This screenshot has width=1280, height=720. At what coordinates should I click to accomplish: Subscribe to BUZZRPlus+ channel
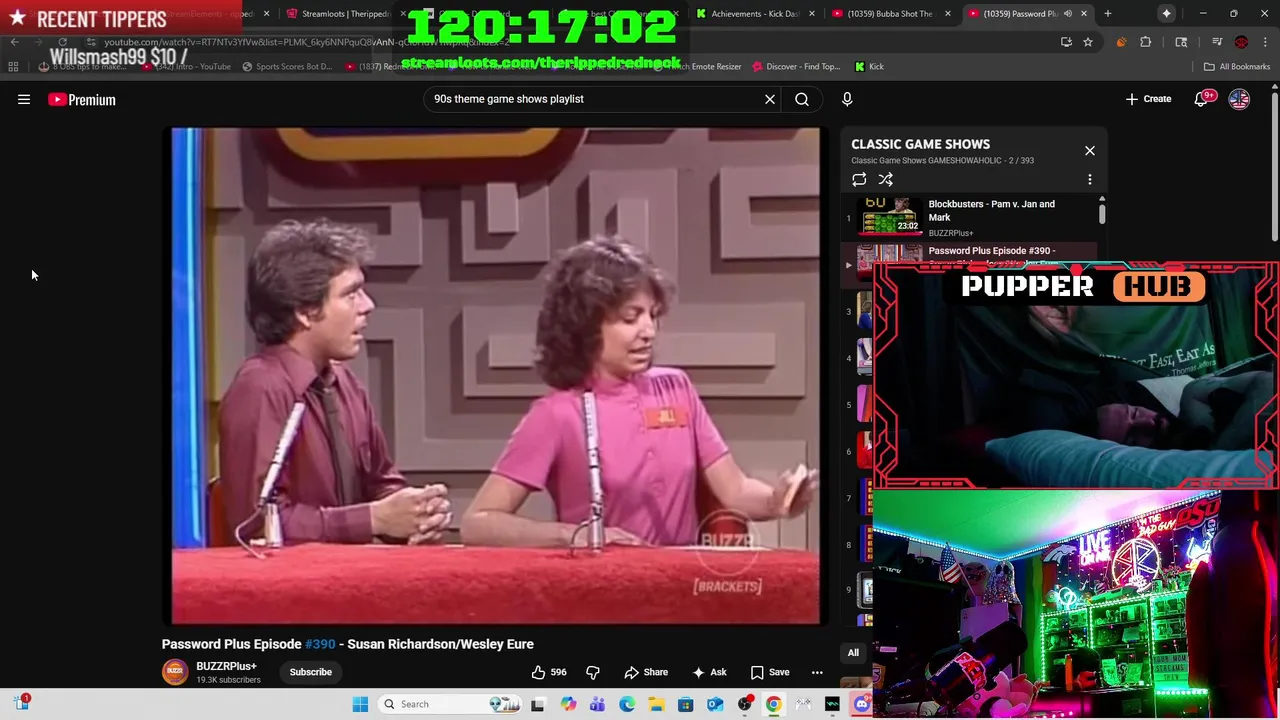click(x=311, y=672)
